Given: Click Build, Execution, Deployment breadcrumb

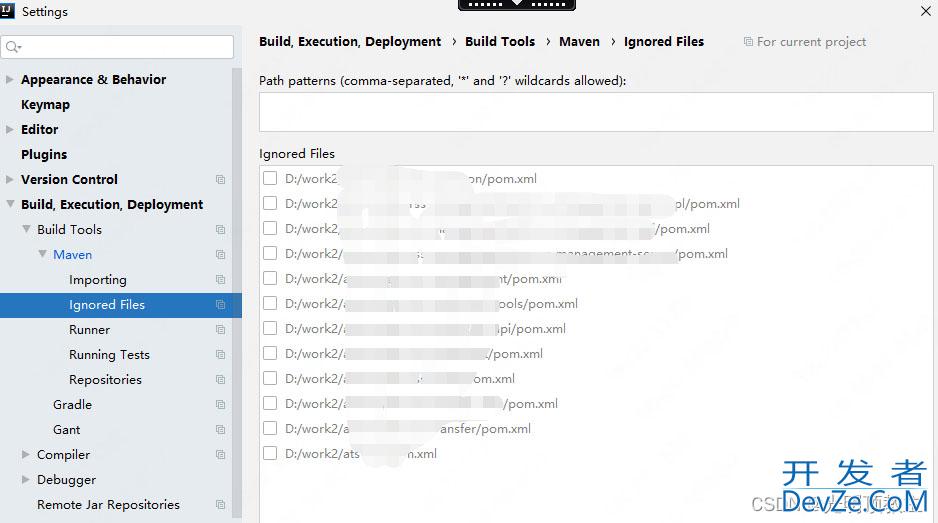Looking at the screenshot, I should [x=350, y=41].
